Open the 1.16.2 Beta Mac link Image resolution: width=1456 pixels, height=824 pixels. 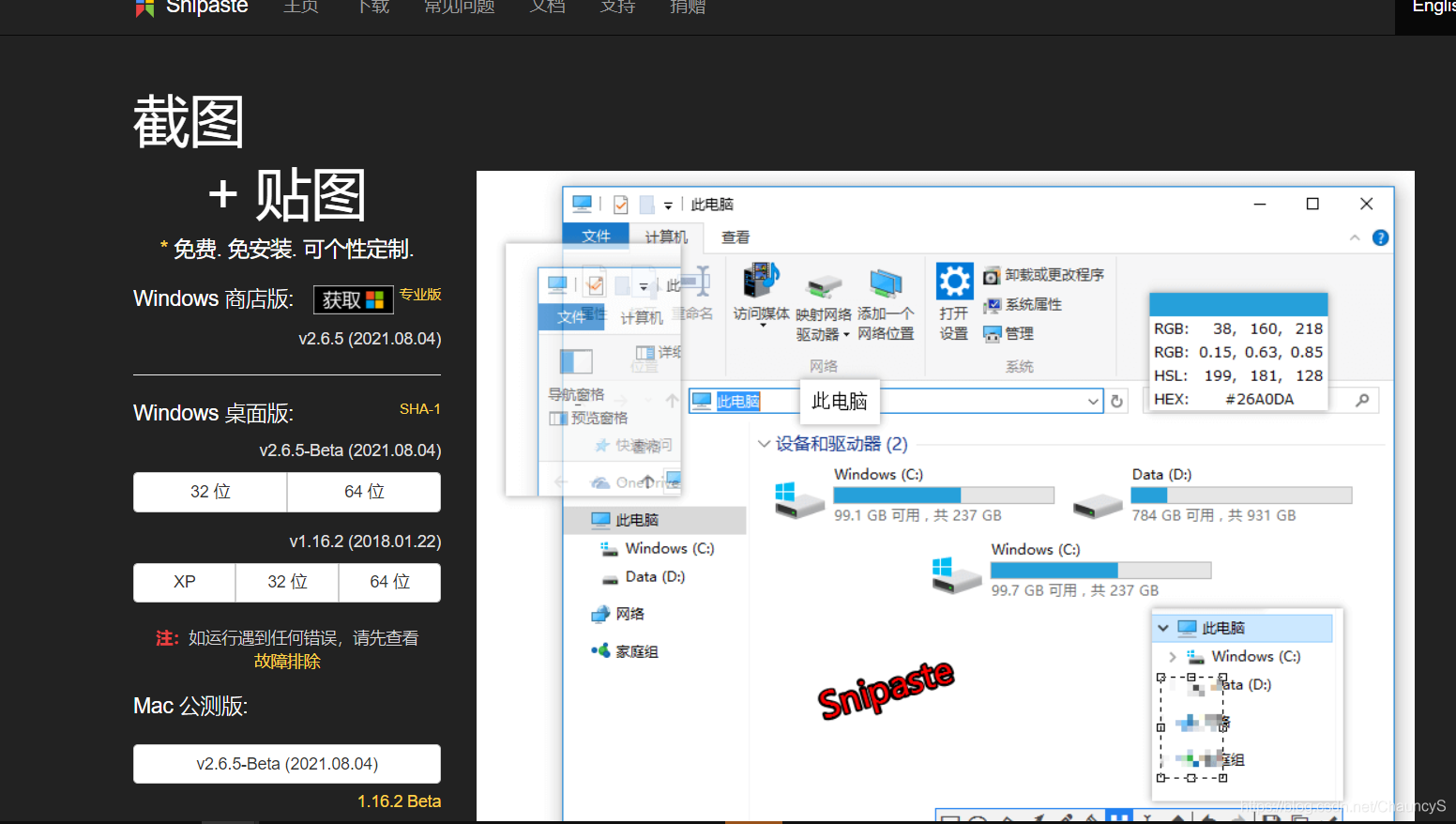click(x=399, y=801)
